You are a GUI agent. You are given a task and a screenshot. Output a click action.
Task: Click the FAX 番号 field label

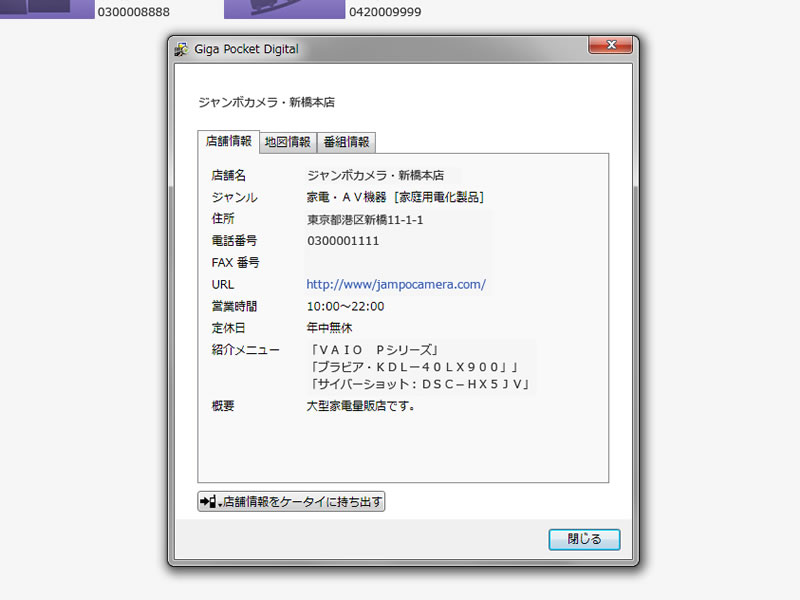point(236,263)
